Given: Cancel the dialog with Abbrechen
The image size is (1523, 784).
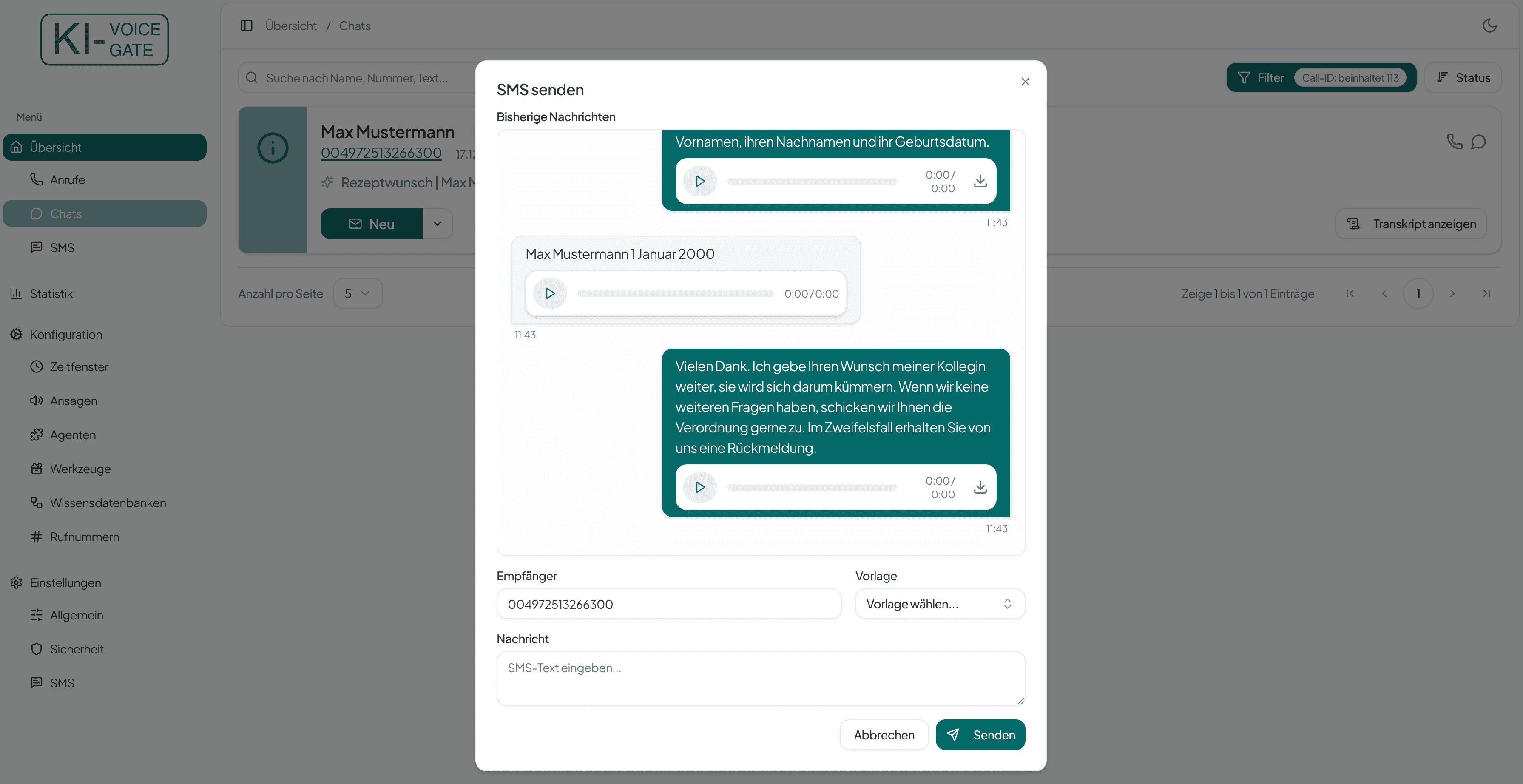Looking at the screenshot, I should point(884,734).
